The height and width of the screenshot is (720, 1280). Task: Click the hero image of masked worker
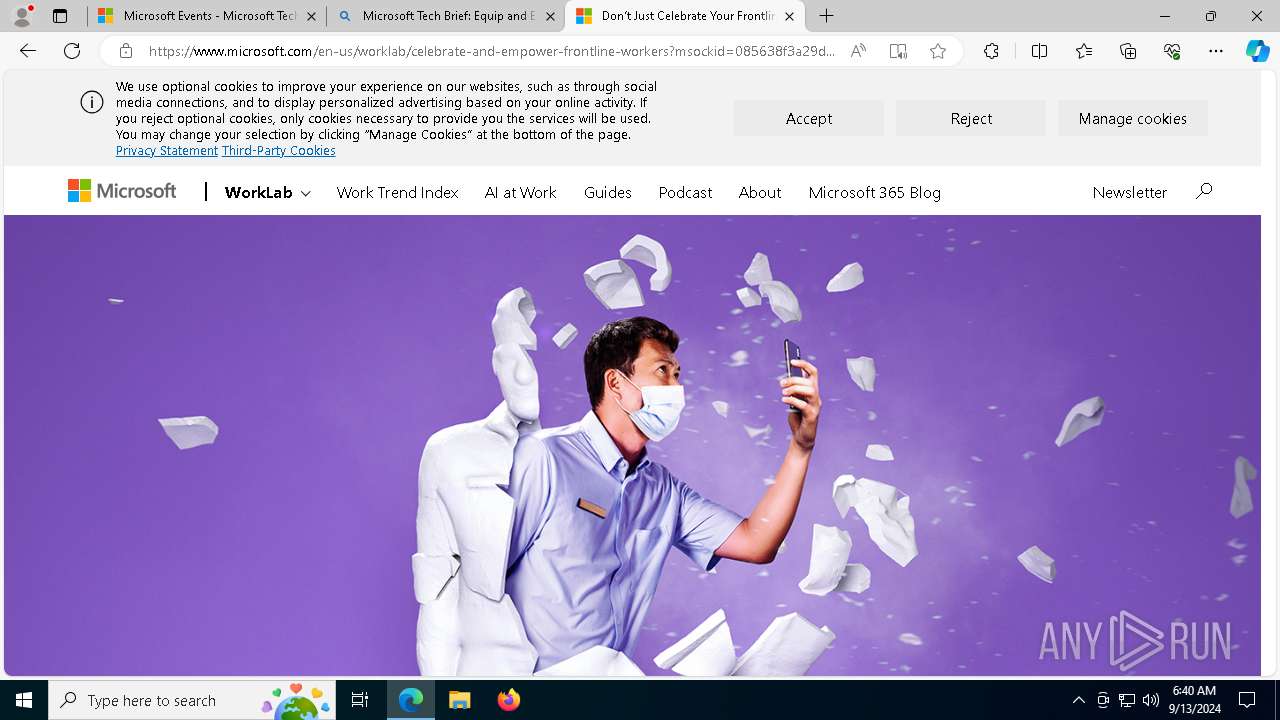[x=632, y=445]
